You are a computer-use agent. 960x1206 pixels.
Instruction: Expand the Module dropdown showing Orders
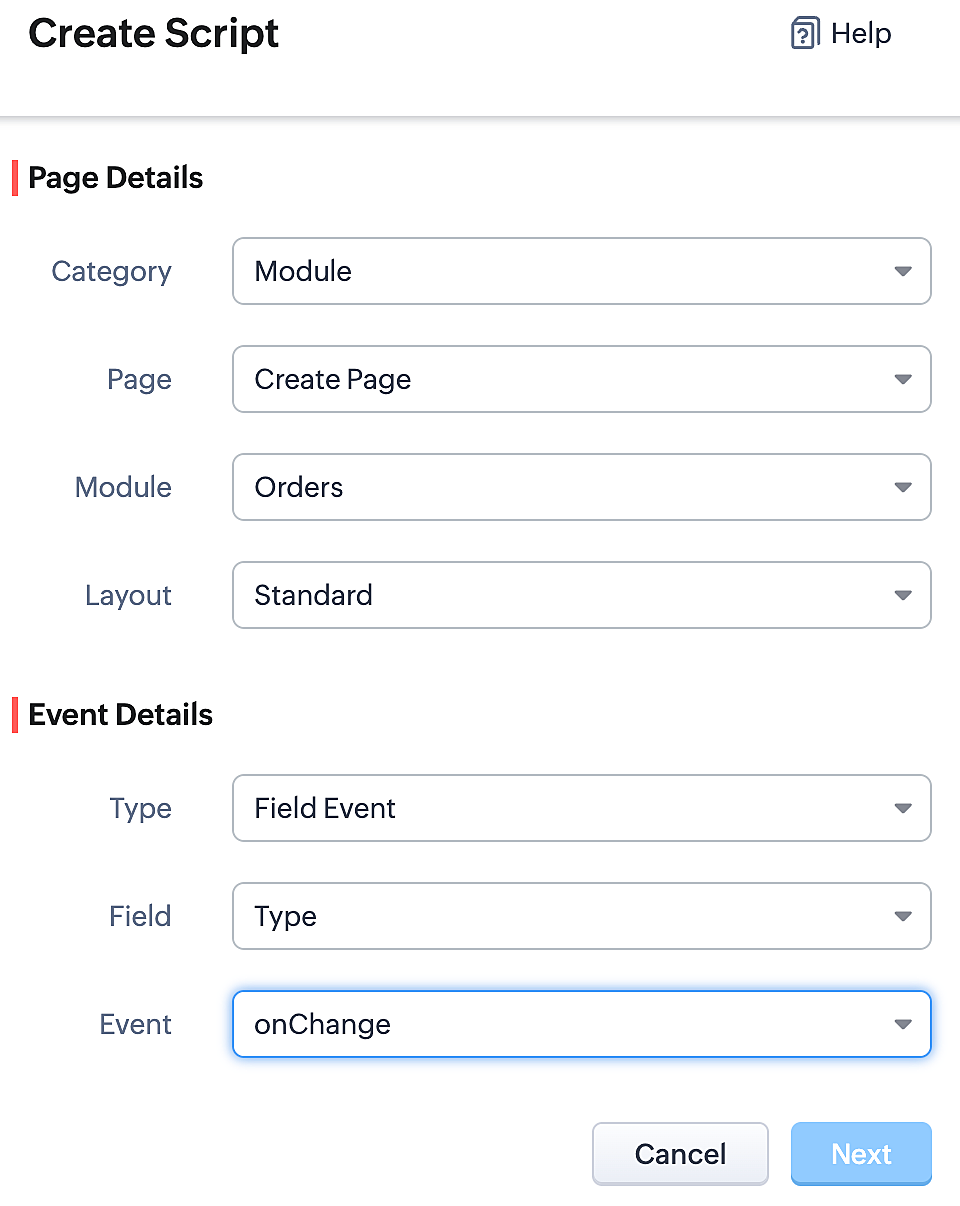[x=580, y=487]
